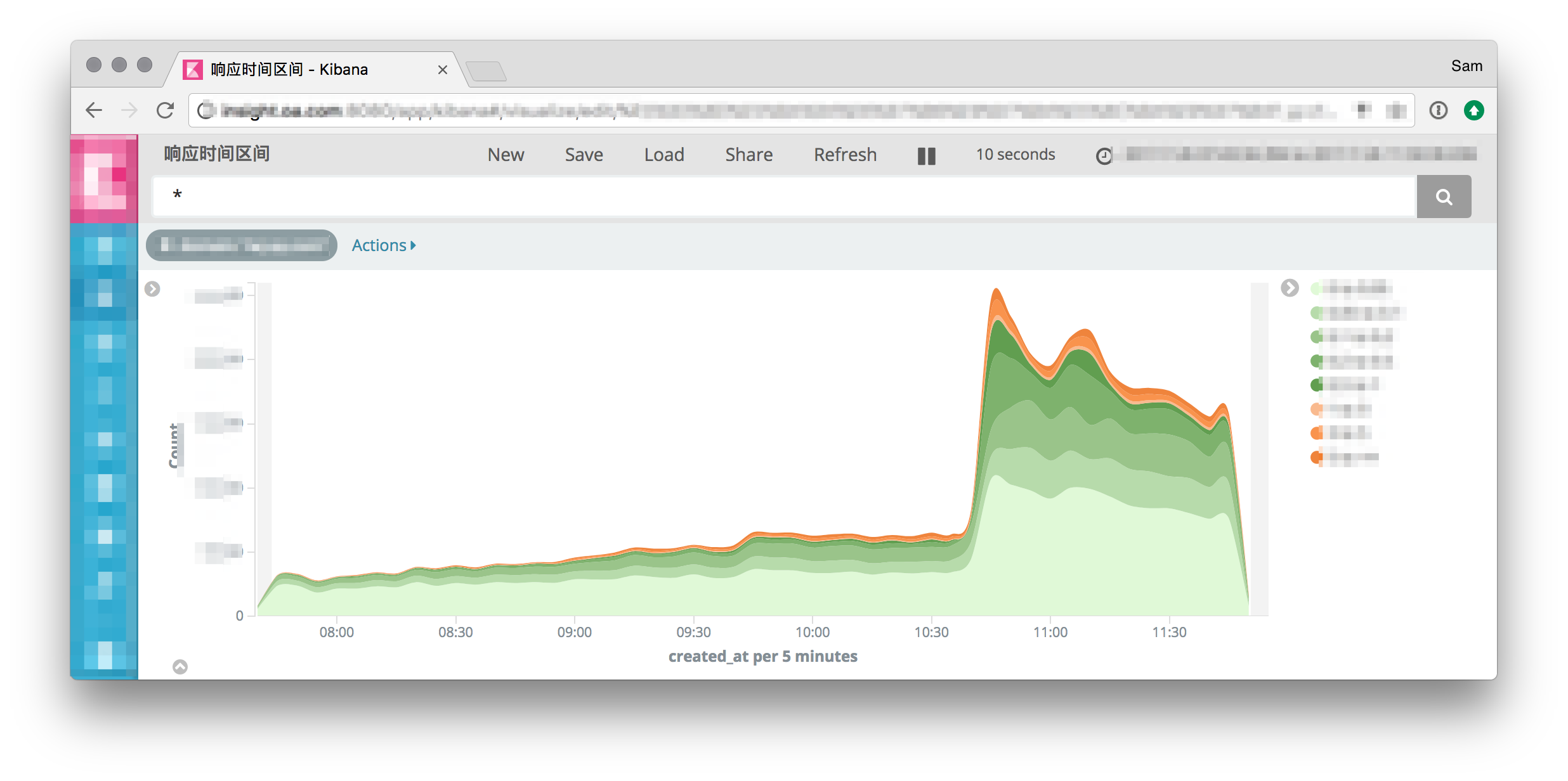Click into the query search input field
This screenshot has width=1568, height=781.
tap(783, 196)
